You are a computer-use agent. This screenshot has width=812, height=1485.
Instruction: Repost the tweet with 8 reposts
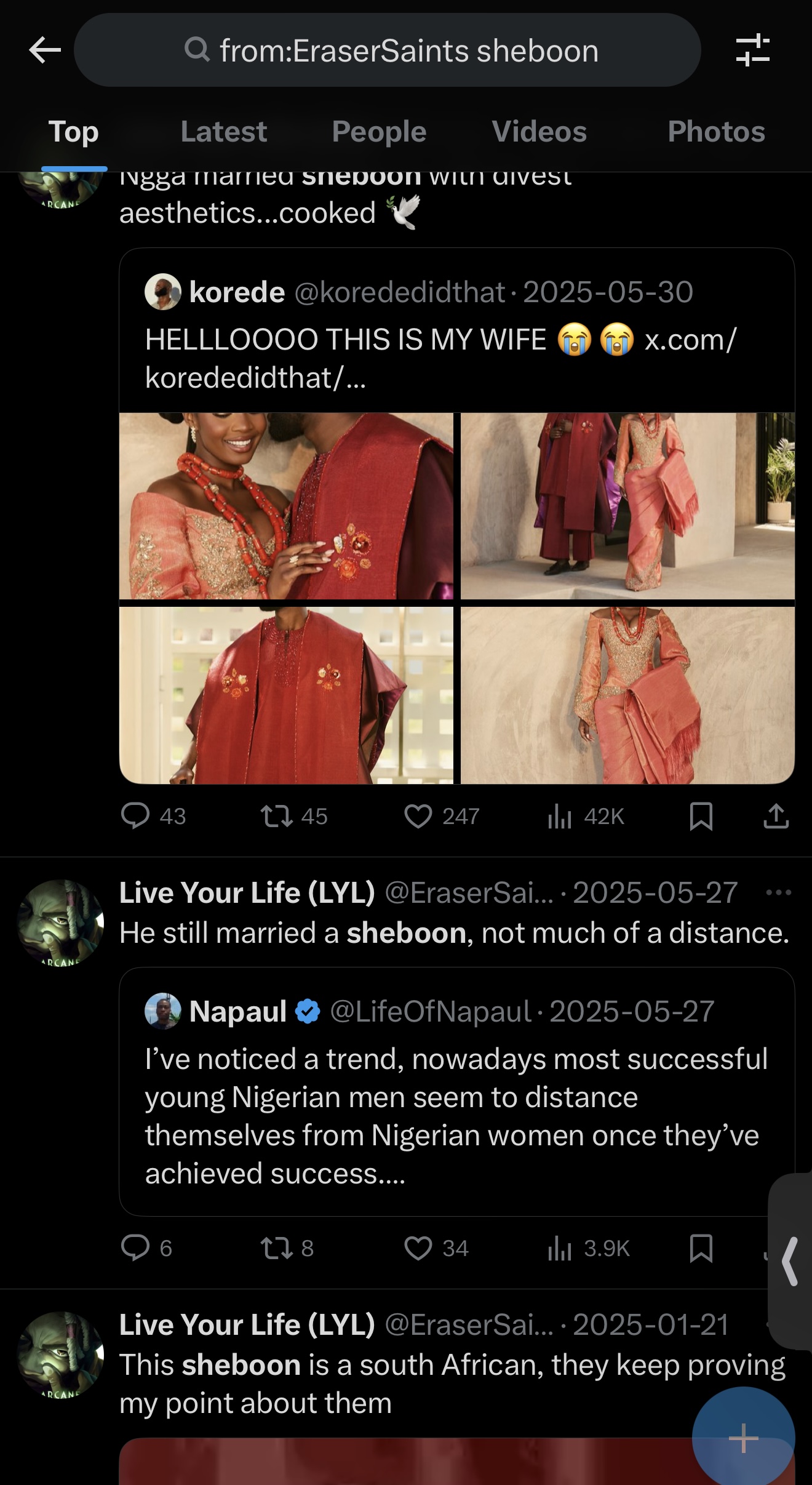click(x=277, y=1248)
